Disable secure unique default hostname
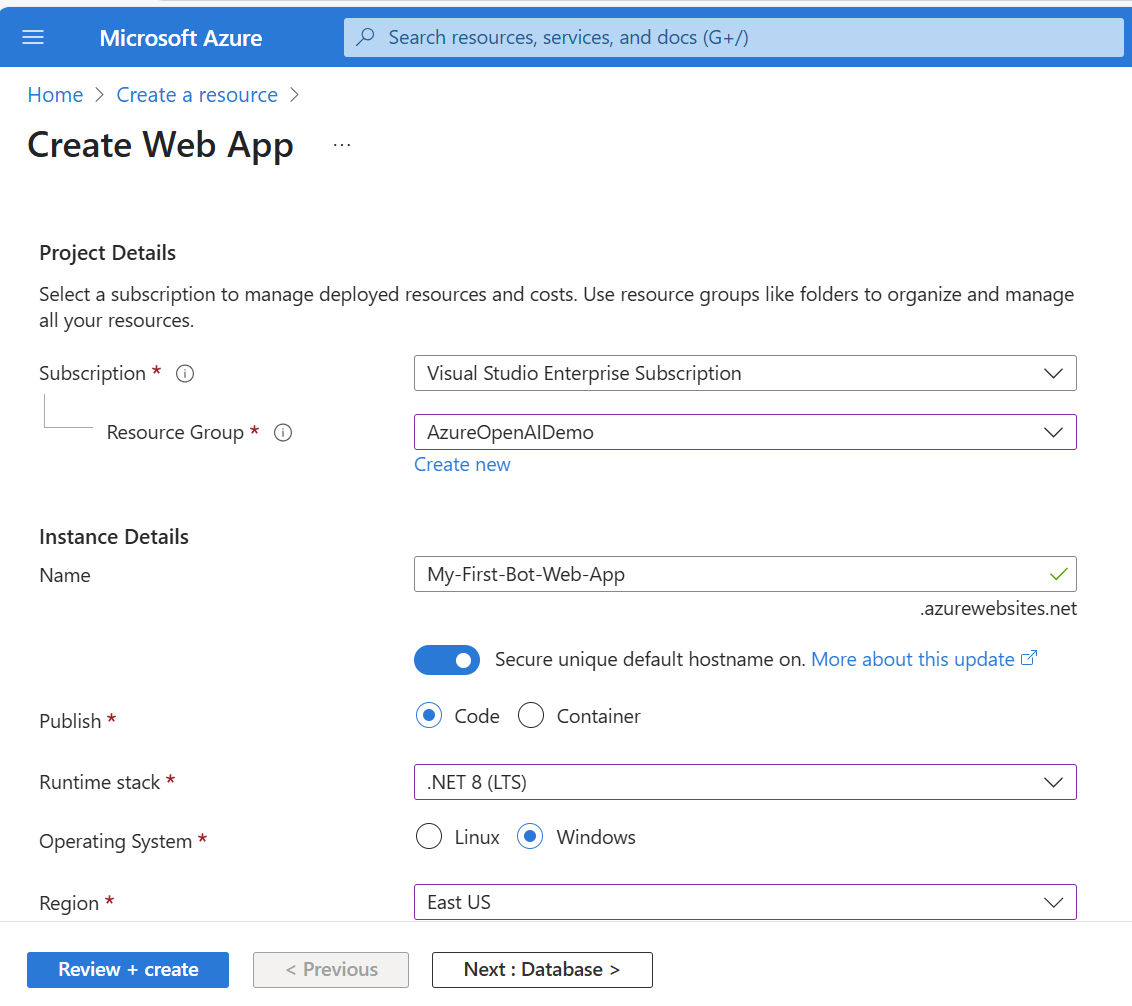Viewport: 1132px width, 1006px height. point(447,660)
